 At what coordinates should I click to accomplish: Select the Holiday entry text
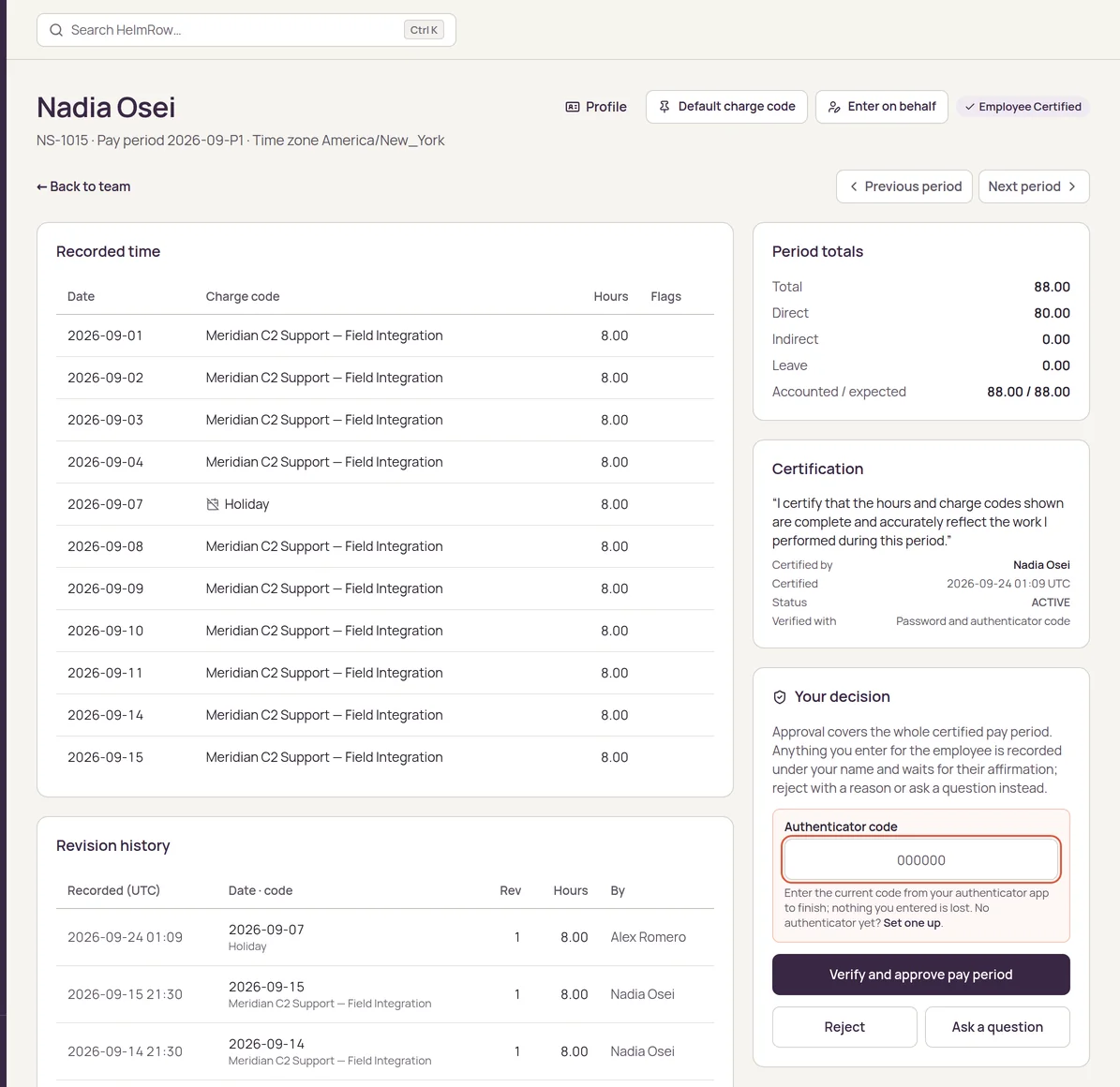click(246, 504)
